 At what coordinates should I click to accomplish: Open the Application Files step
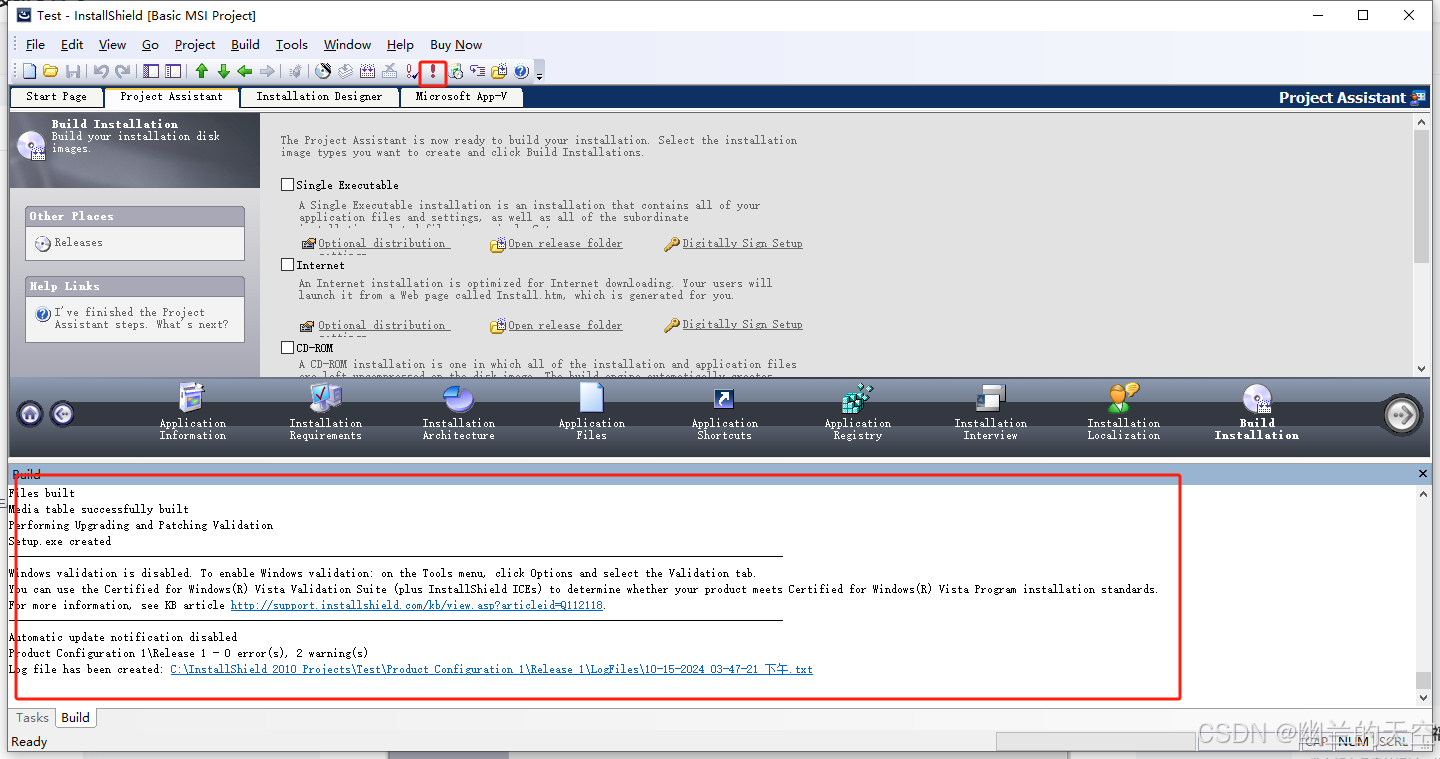point(592,412)
